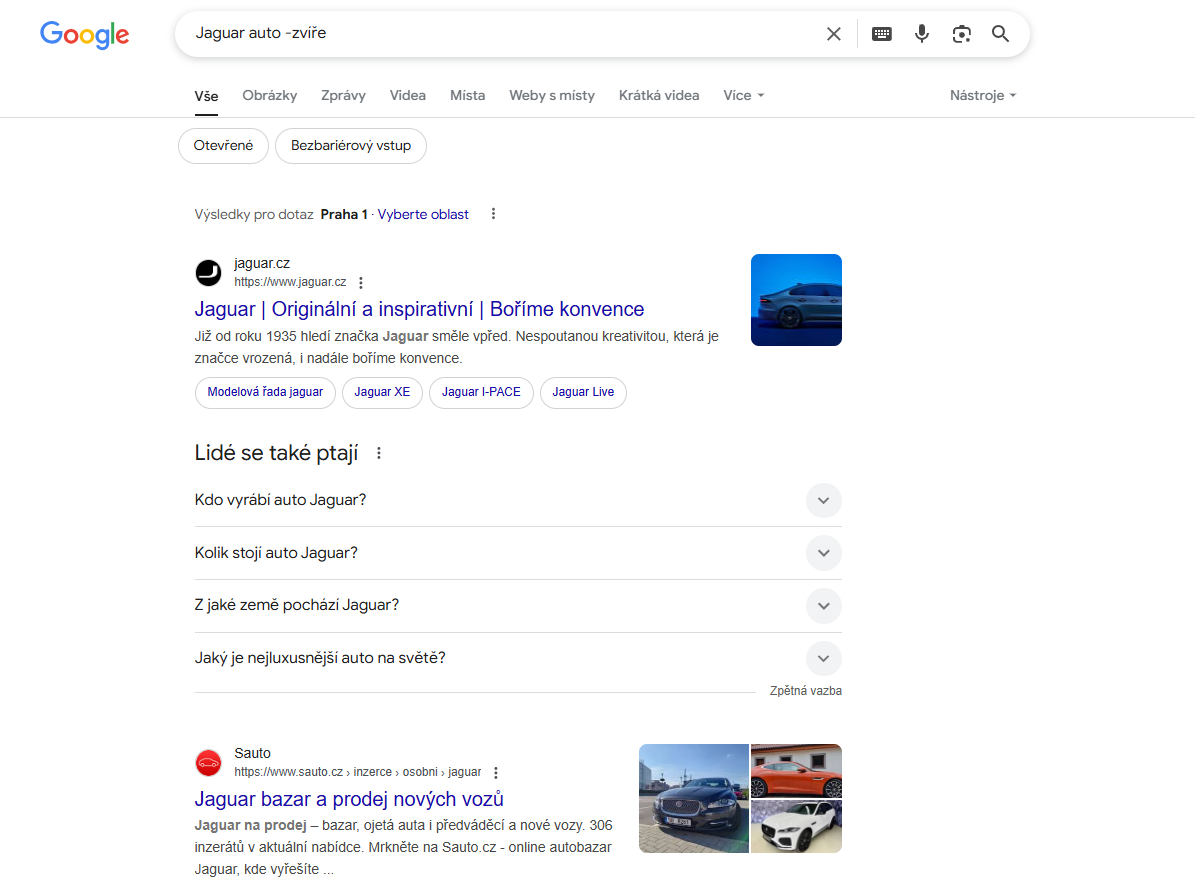Expand Kolik stojí auto Jaguar question
The height and width of the screenshot is (886, 1195).
click(518, 553)
